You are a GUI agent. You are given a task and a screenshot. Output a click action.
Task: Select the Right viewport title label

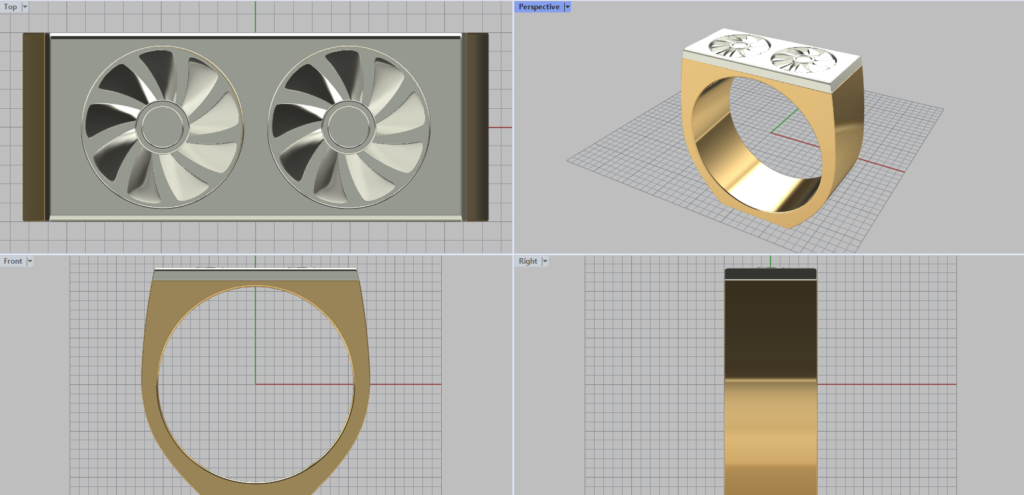(527, 261)
